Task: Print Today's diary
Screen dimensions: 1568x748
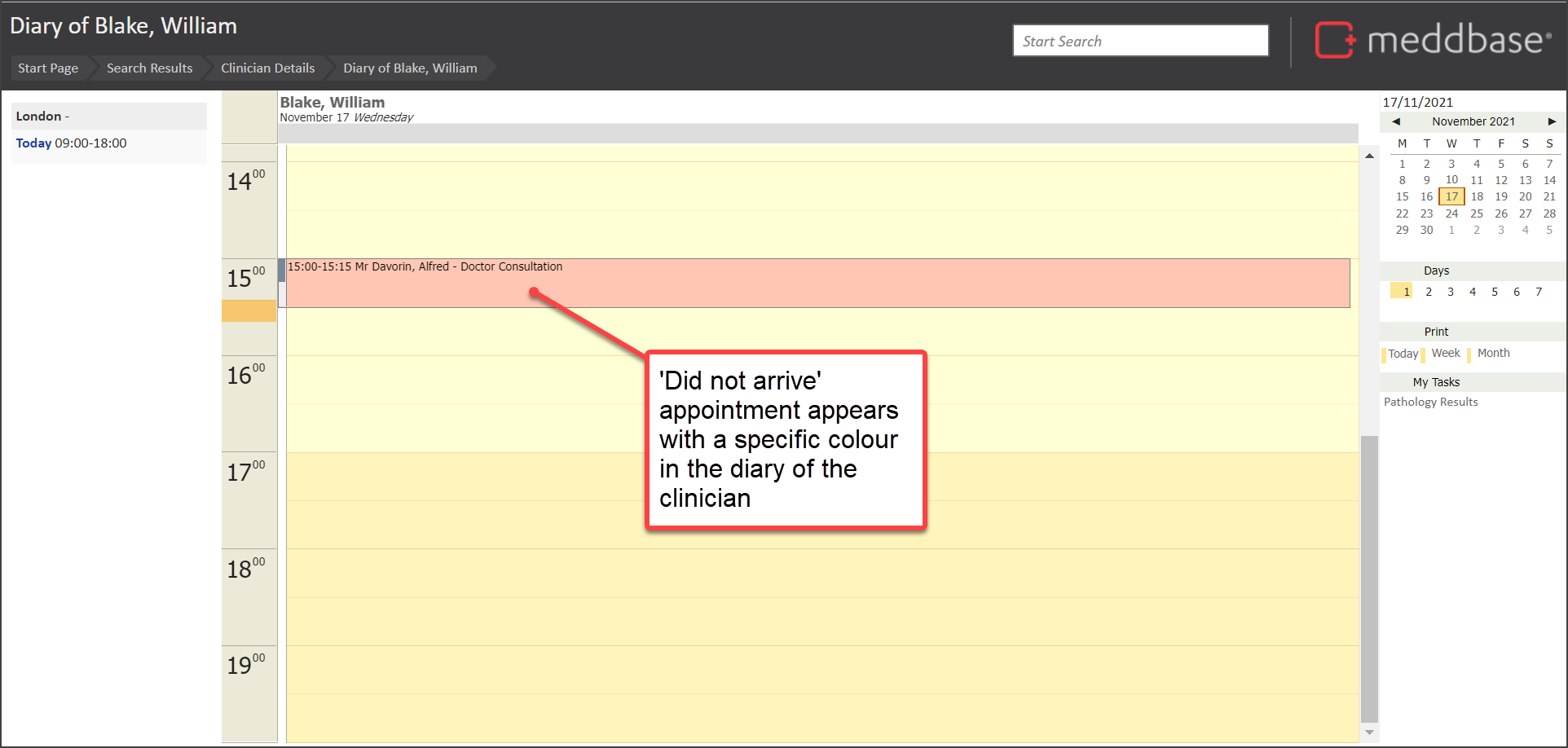Action: coord(1403,354)
